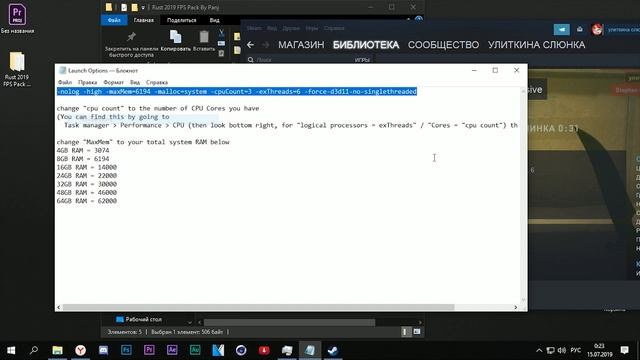The height and width of the screenshot is (360, 640).
Task: Open Yandex Browser from taskbar
Action: point(80,350)
